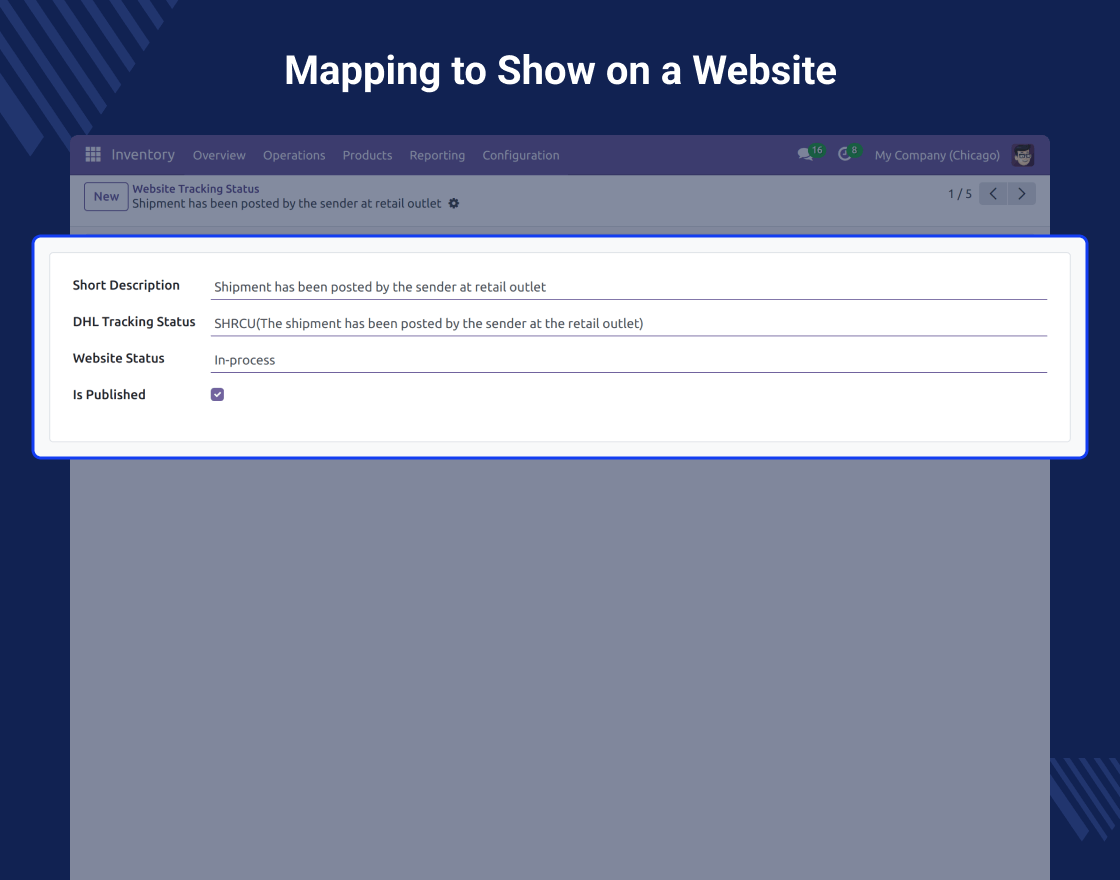1120x880 pixels.
Task: Click the Inventory app title
Action: (143, 155)
